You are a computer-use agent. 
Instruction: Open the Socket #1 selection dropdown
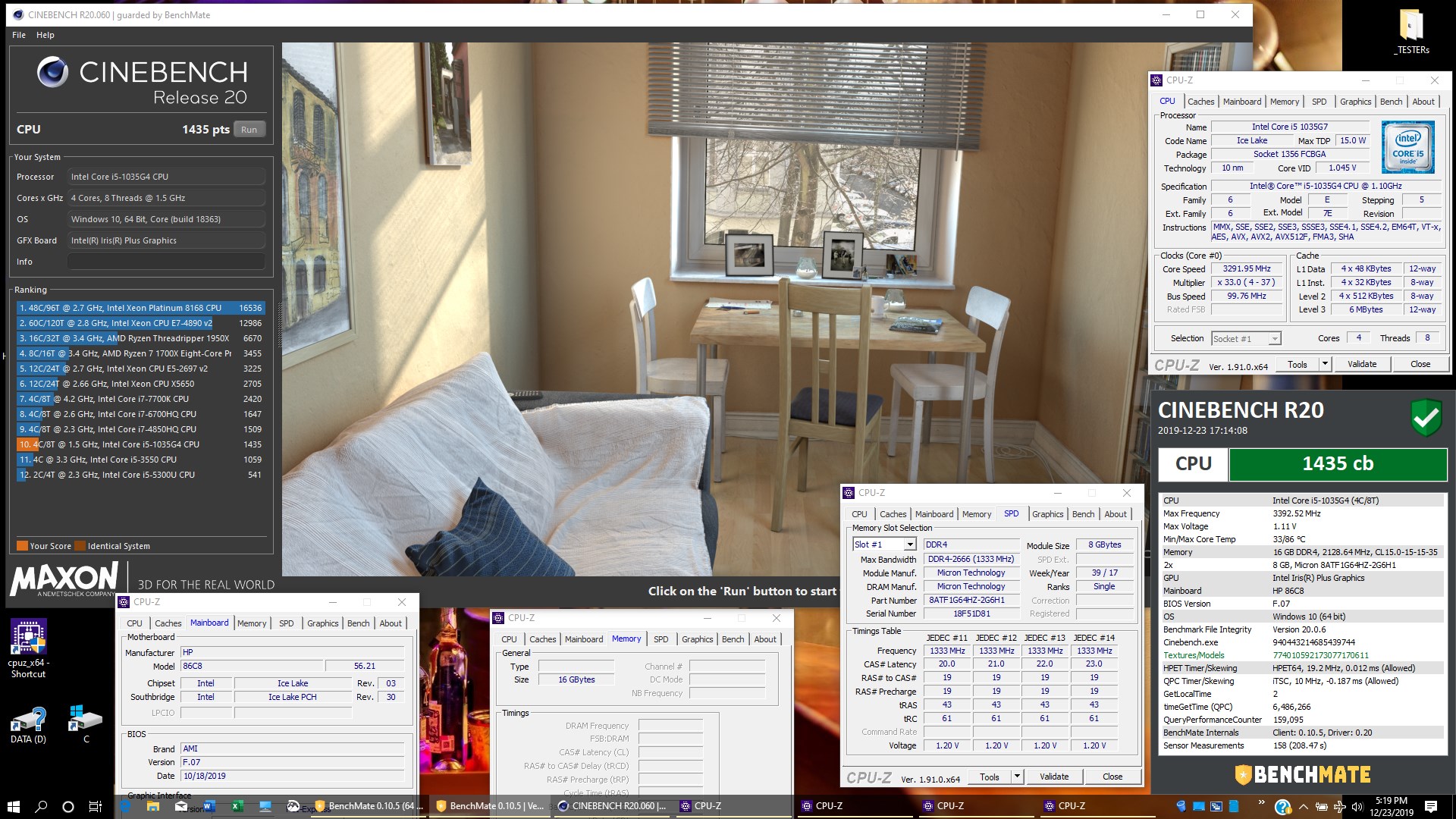pyautogui.click(x=1246, y=338)
